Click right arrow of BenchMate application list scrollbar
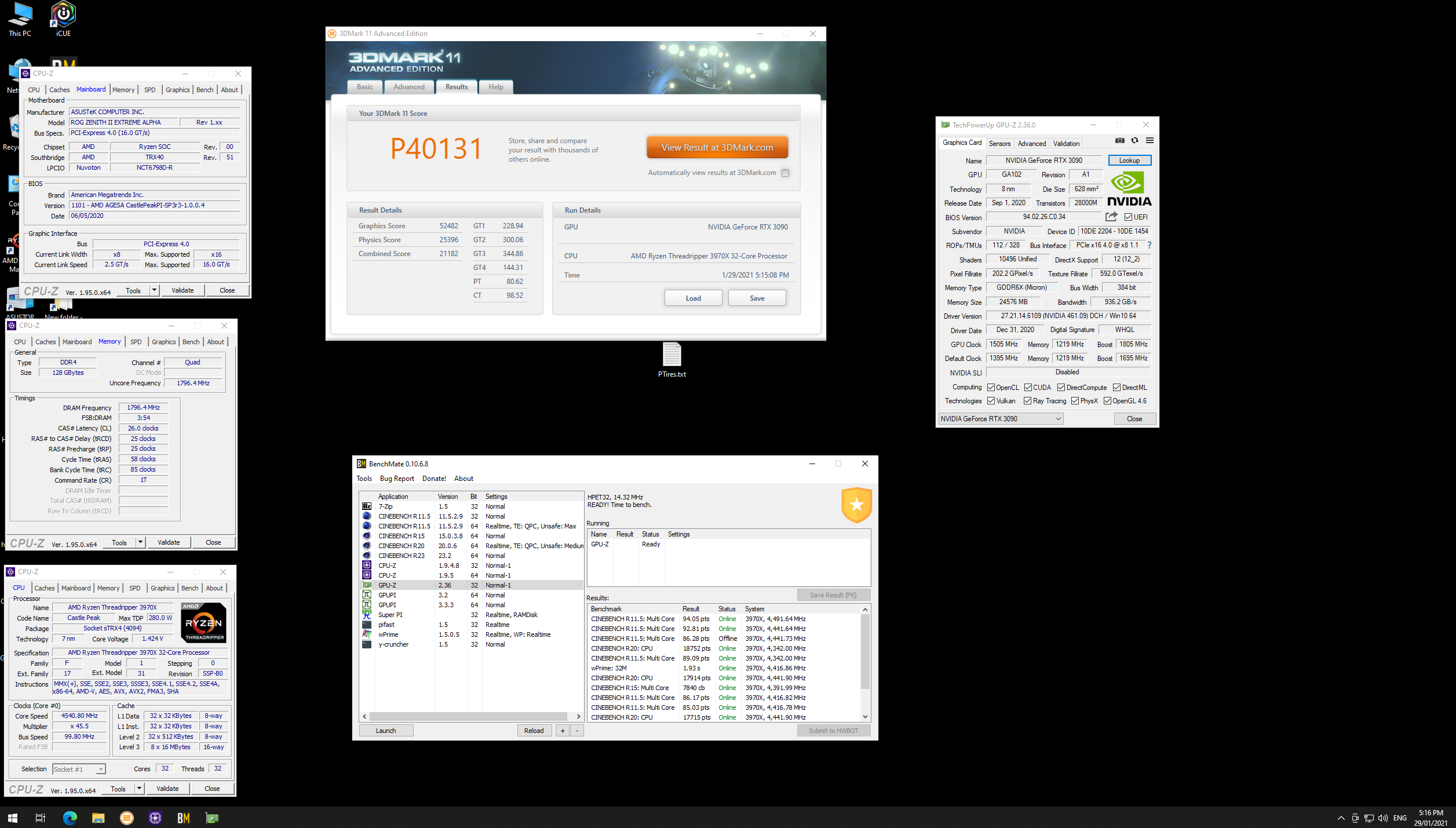1456x828 pixels. coord(578,716)
